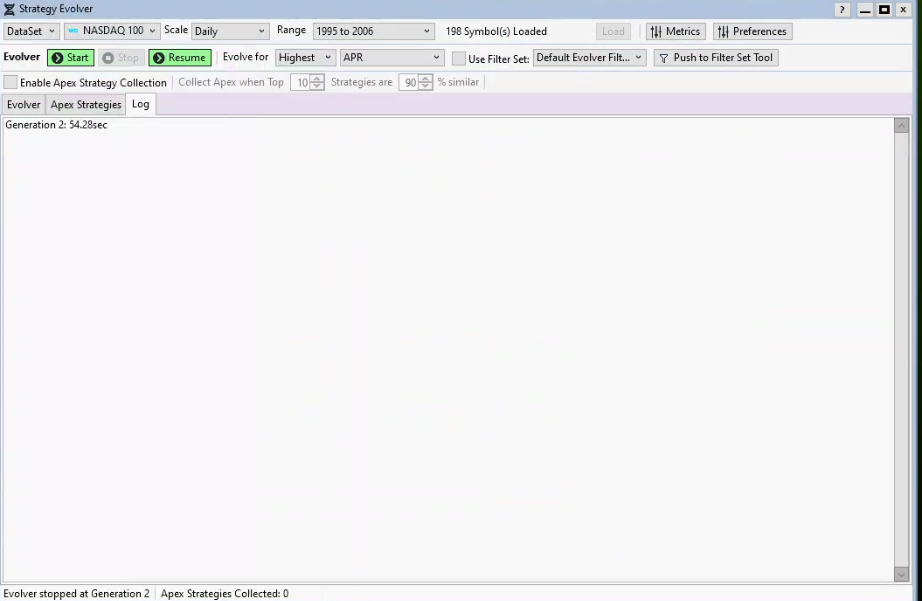Click the green Start evolver button
Screen dimensions: 922x601
click(70, 58)
